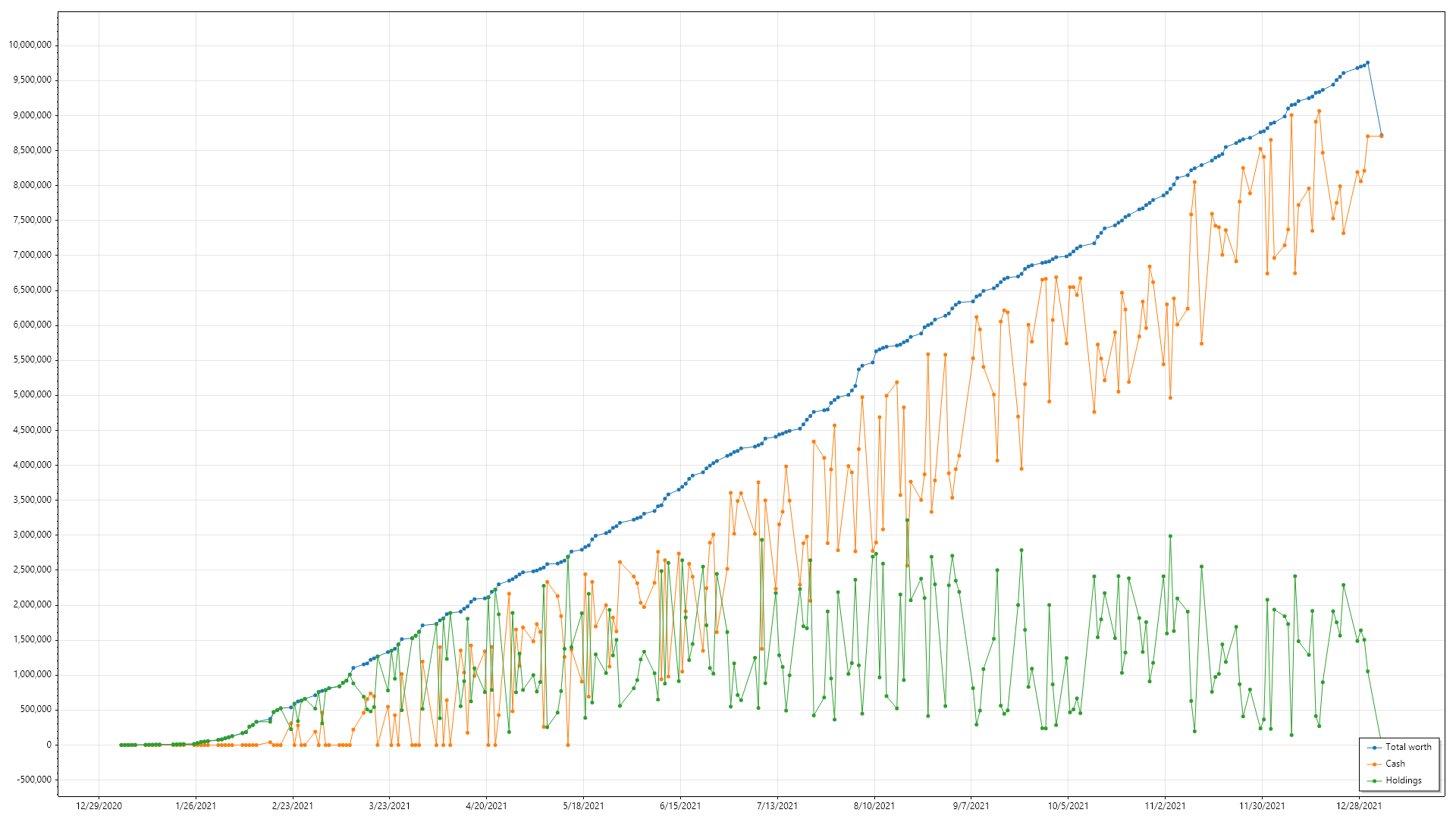
Task: Click the 12/28/2021 x-axis date label
Action: point(1359,806)
